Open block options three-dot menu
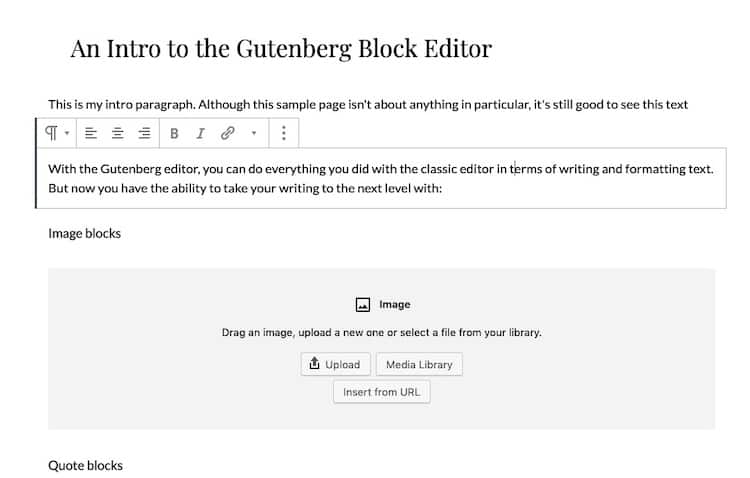Screen dimensions: 750x478 (x=284, y=133)
